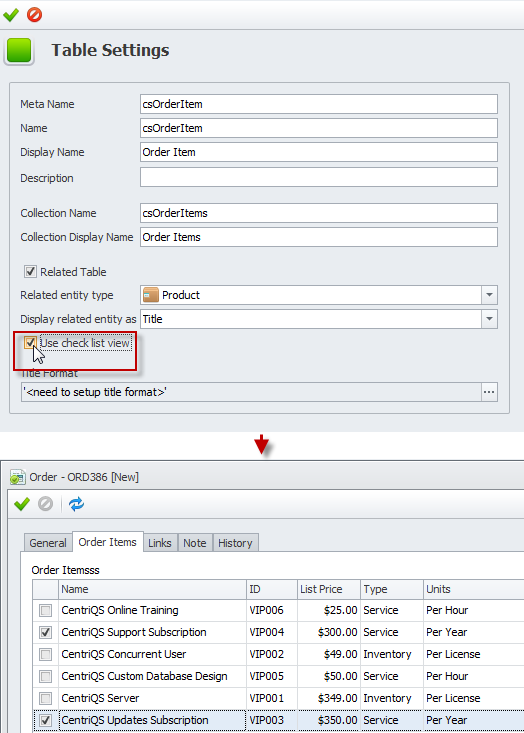Screen dimensions: 524x733
Task: Expand the Display related entity as dropdown
Action: click(489, 319)
